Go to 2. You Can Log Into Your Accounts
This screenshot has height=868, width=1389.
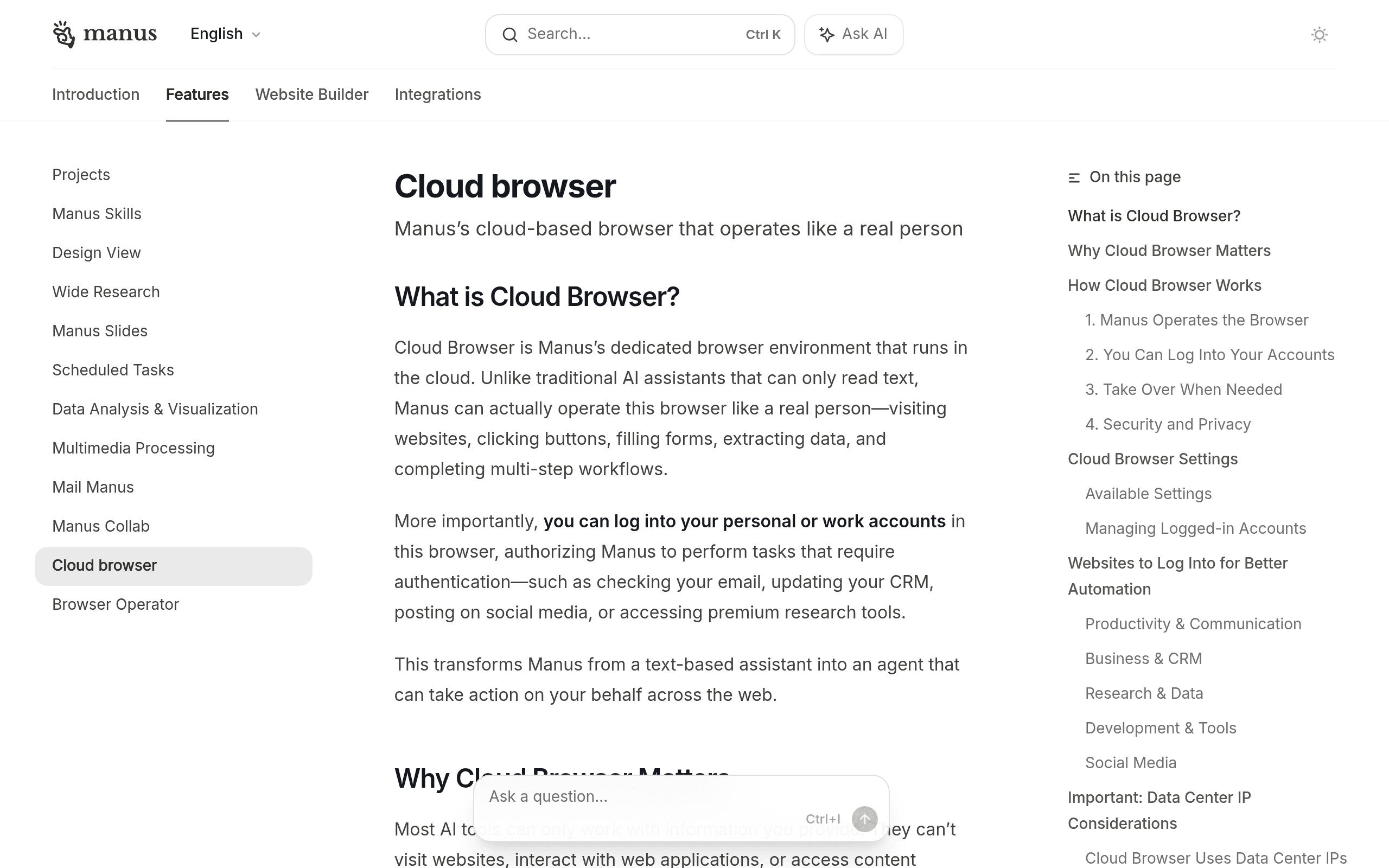click(1210, 355)
